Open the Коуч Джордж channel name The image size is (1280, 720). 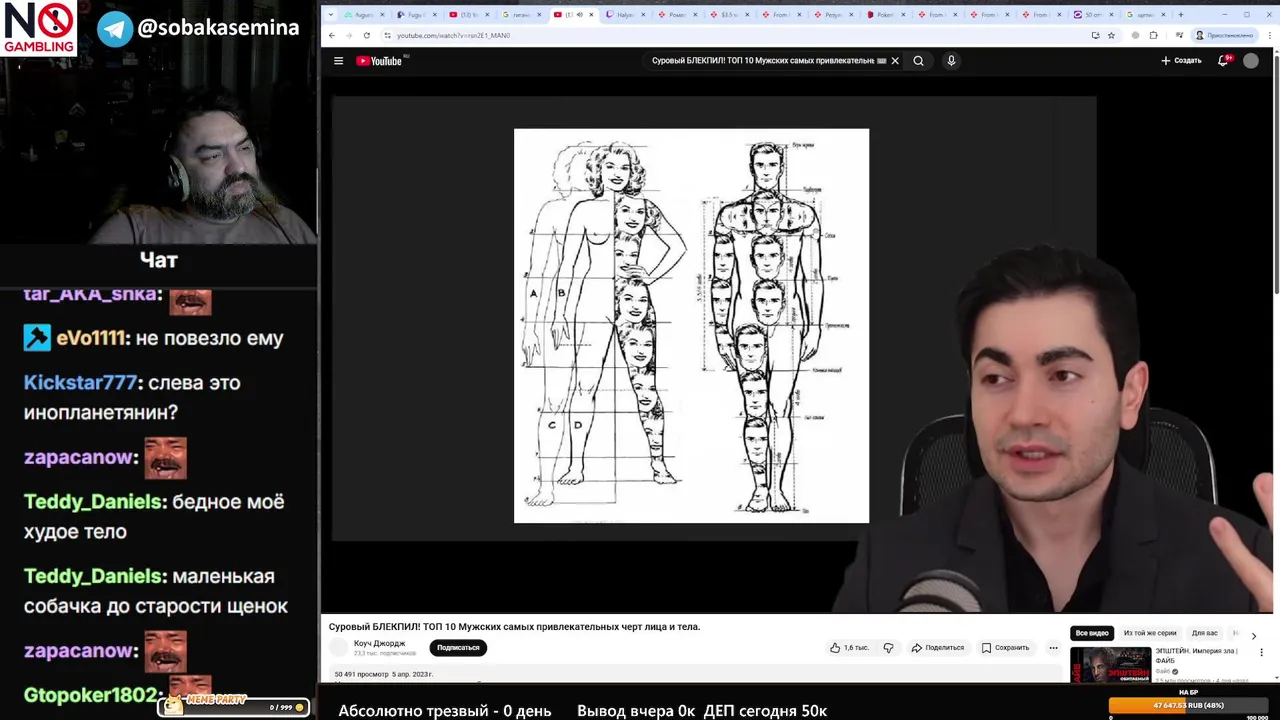[380, 644]
